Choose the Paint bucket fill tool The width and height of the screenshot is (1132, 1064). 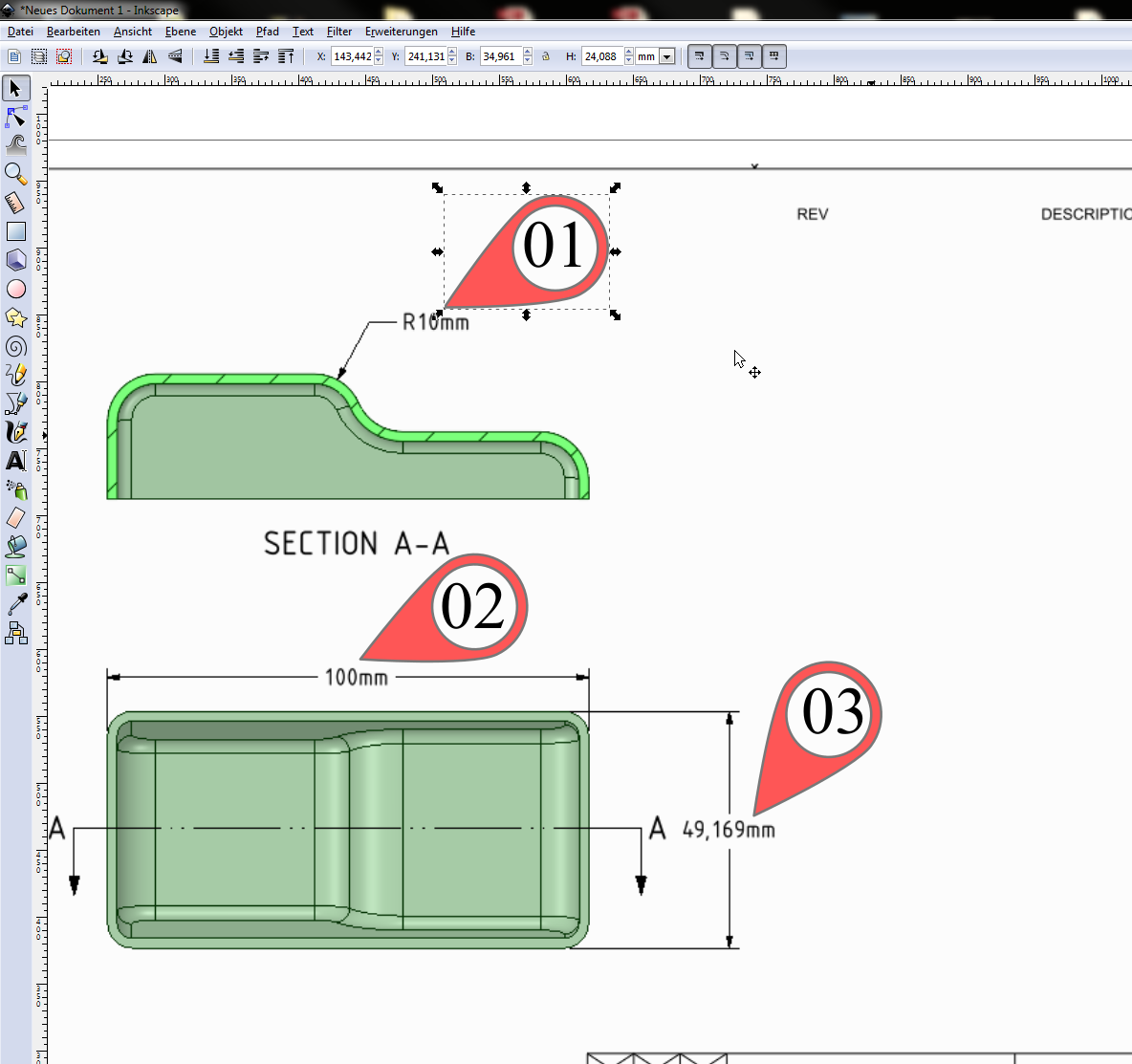tap(15, 546)
